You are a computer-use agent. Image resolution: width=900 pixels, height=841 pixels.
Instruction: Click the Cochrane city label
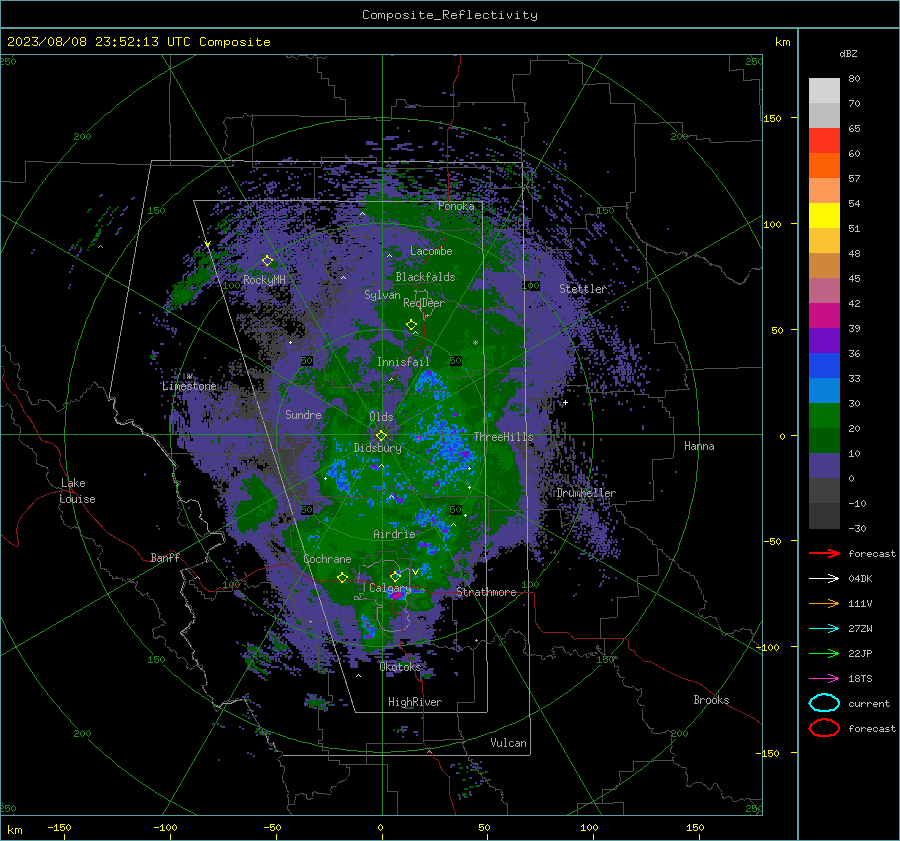[x=327, y=559]
